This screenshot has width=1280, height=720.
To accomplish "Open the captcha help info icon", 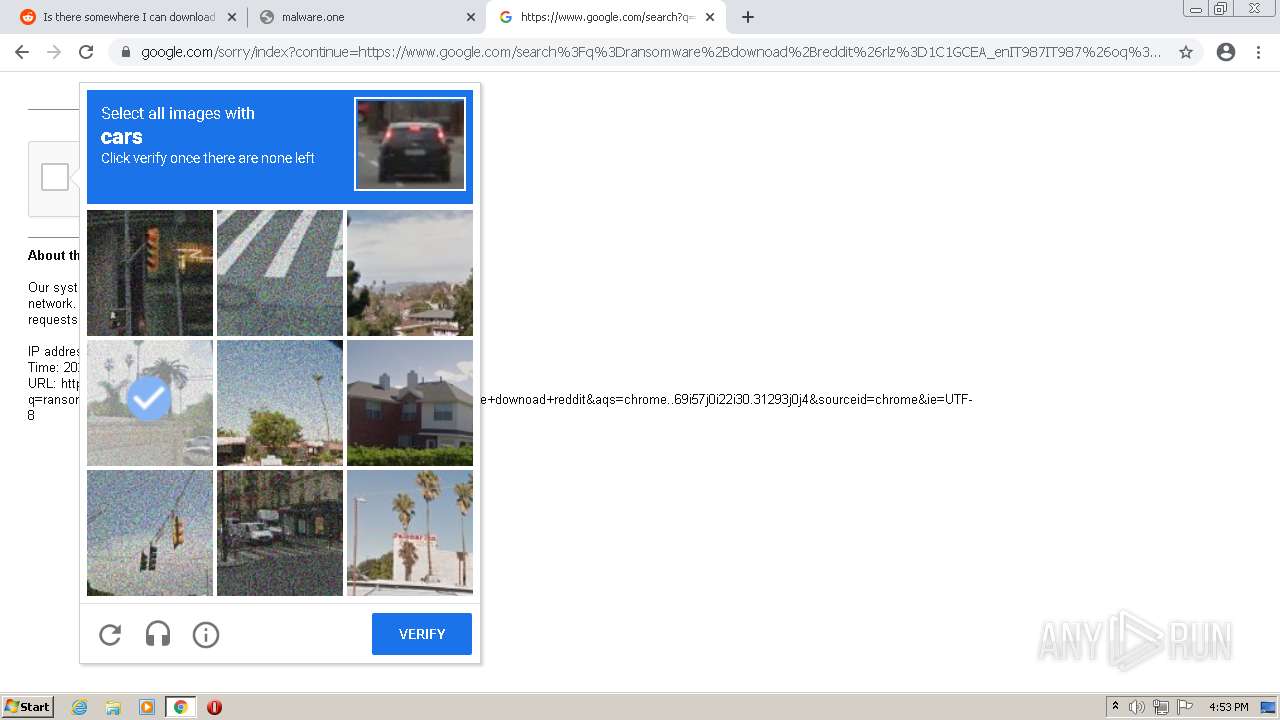I will coord(206,634).
